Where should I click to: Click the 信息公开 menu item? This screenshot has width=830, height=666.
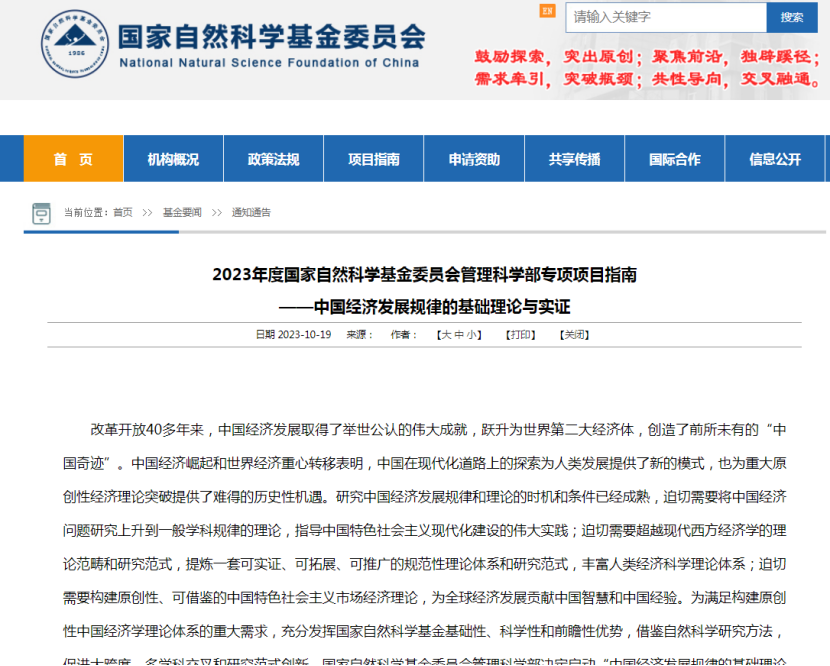775,159
